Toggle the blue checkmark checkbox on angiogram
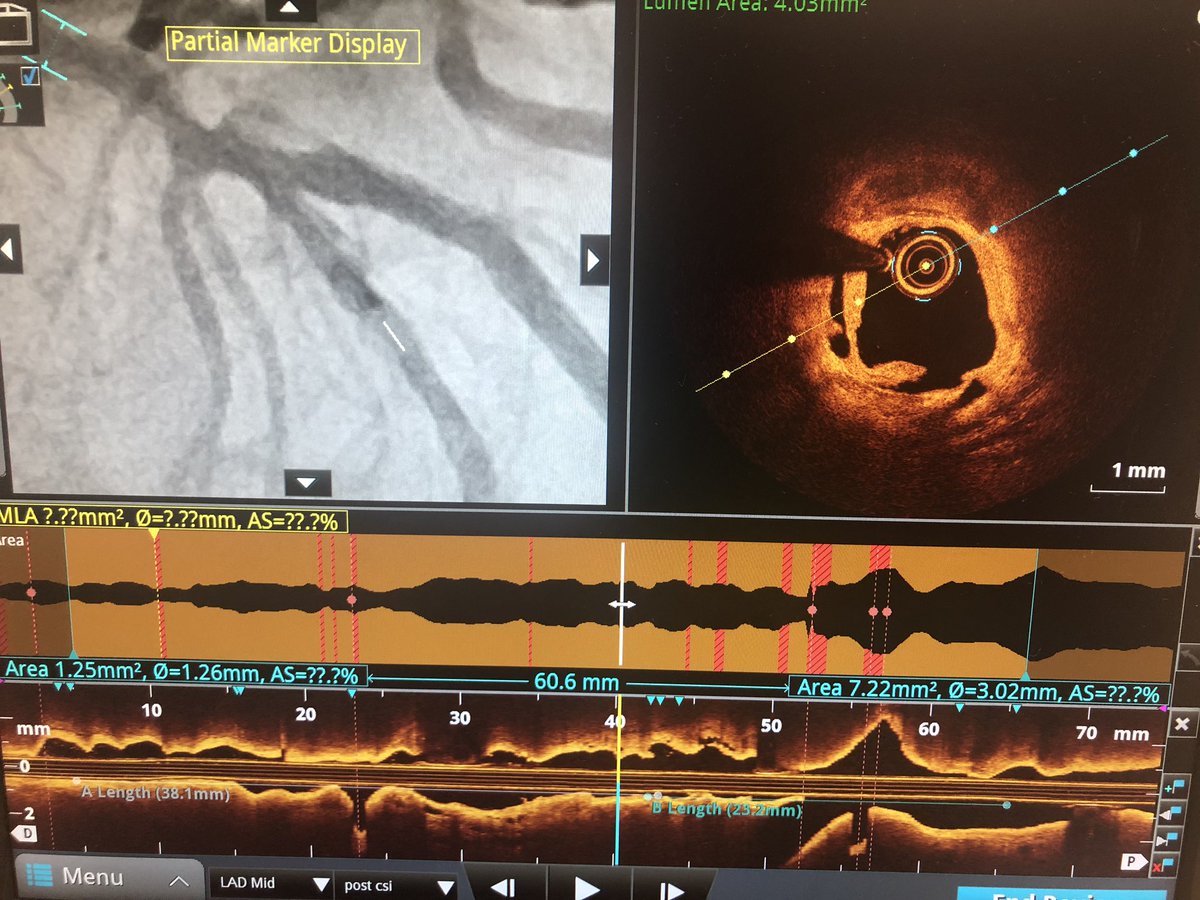The height and width of the screenshot is (900, 1200). [x=29, y=76]
